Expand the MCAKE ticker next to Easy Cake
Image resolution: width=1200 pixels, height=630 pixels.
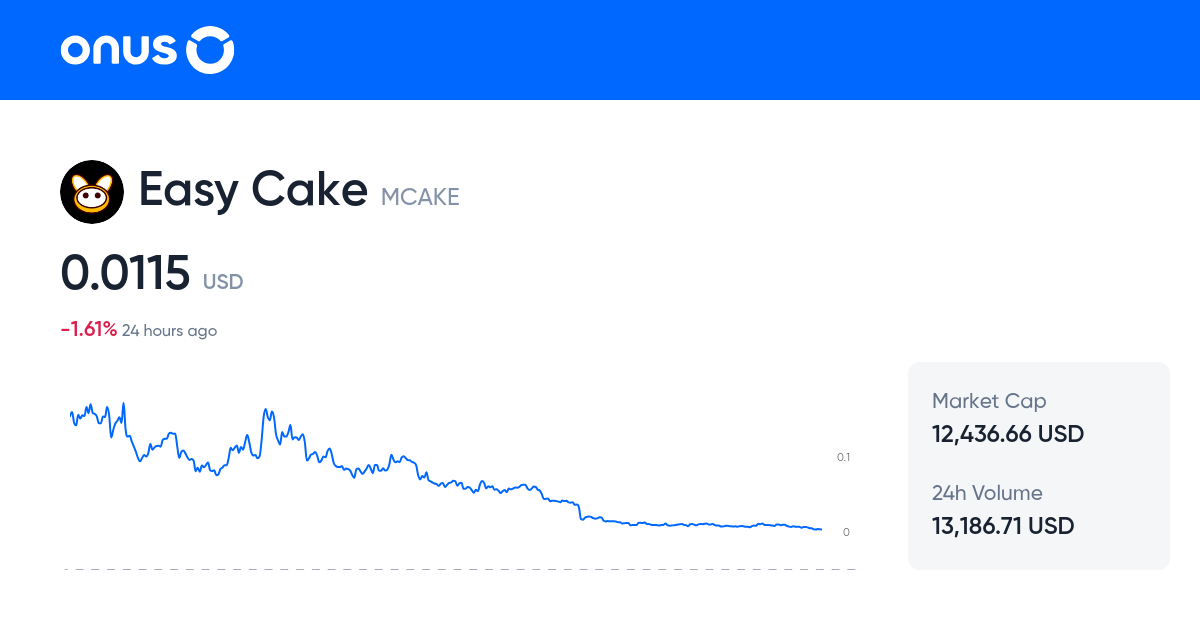pos(420,197)
